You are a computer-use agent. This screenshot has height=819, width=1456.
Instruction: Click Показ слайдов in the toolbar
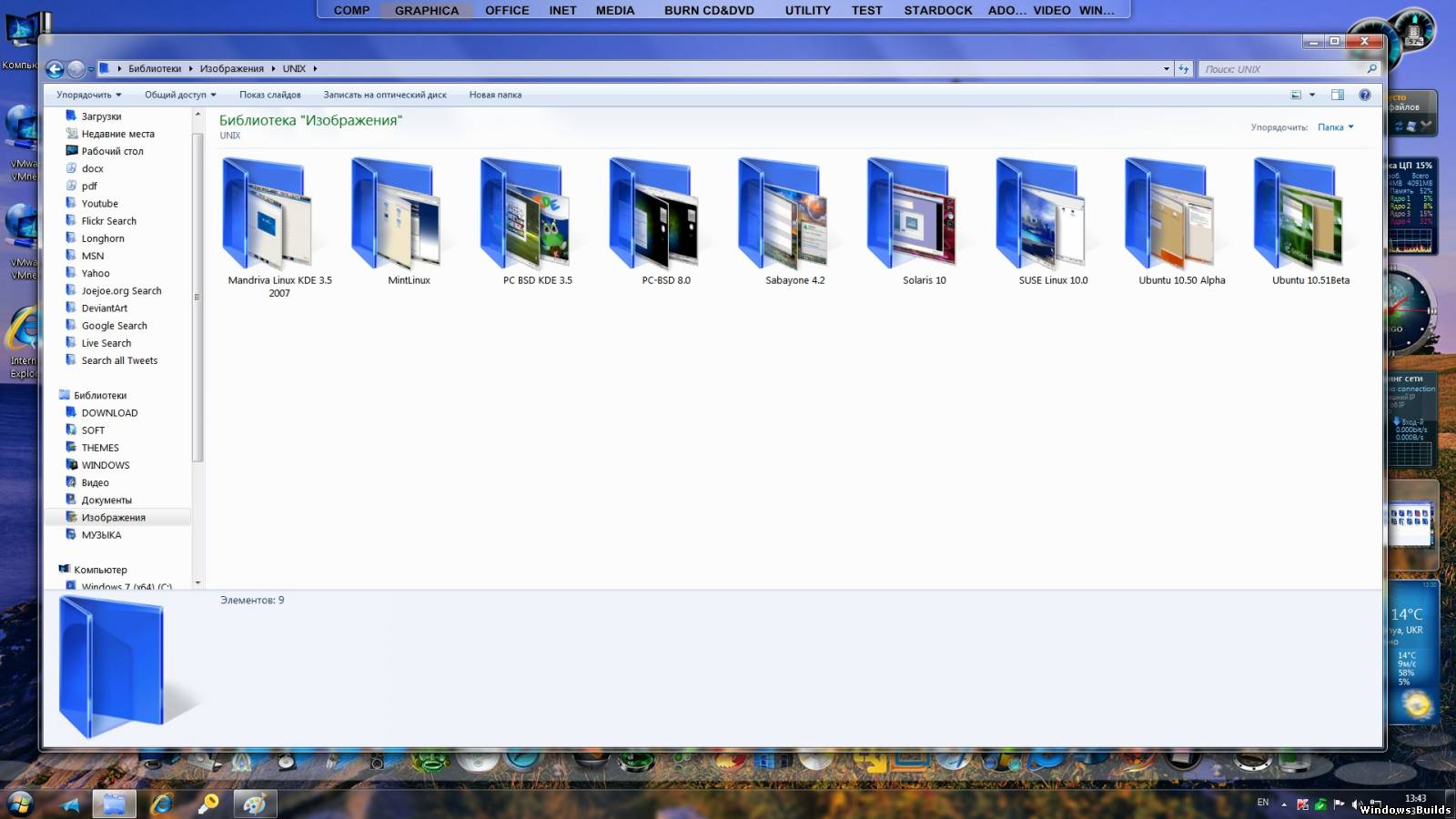point(270,95)
